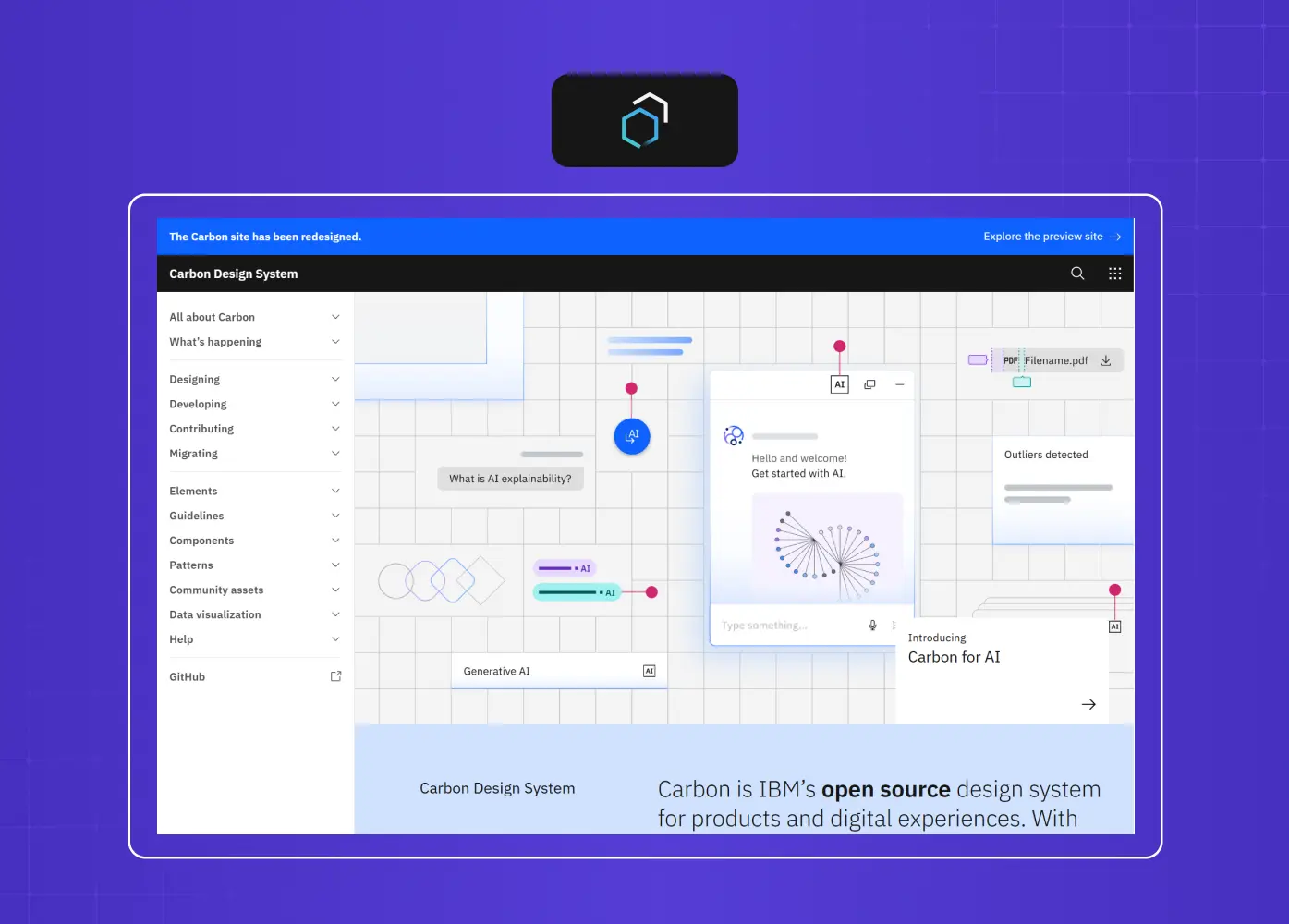The image size is (1289, 924).
Task: Click the PDF file type icon
Action: 1011,361
